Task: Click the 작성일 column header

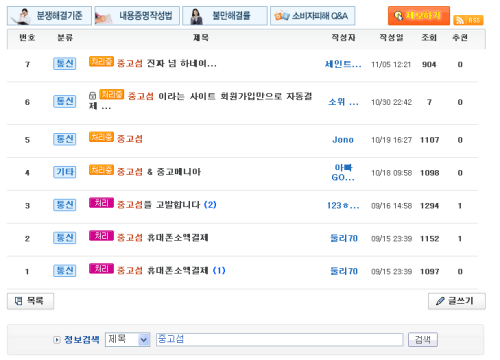Action: coord(391,37)
